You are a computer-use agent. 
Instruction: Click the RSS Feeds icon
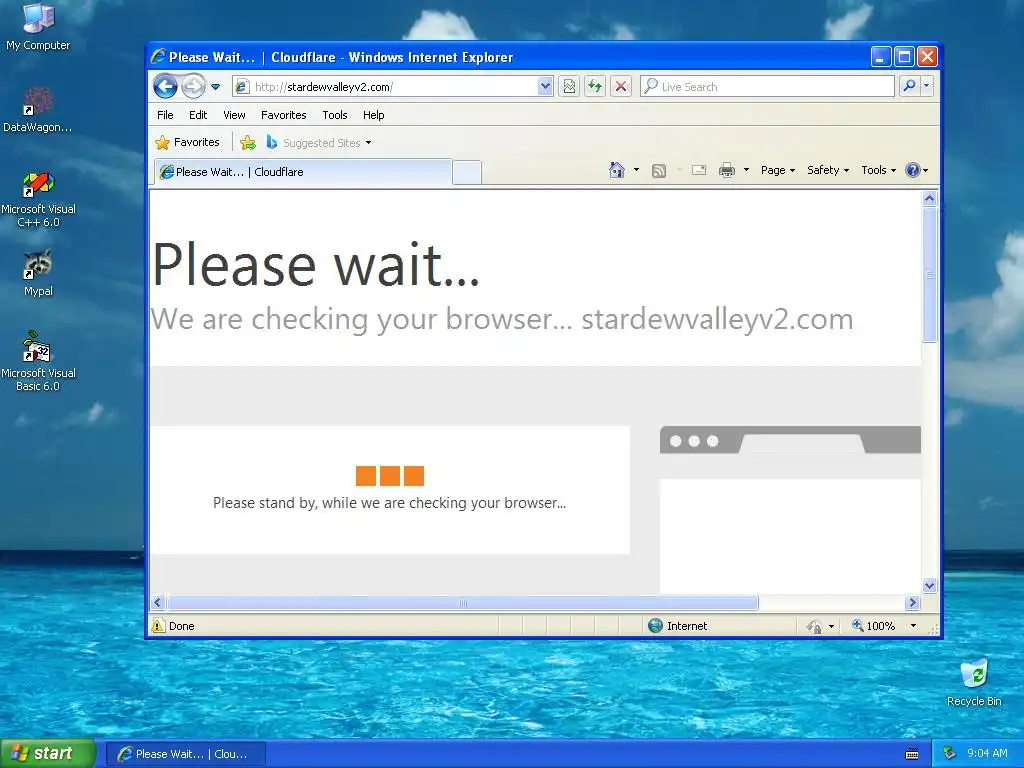659,170
